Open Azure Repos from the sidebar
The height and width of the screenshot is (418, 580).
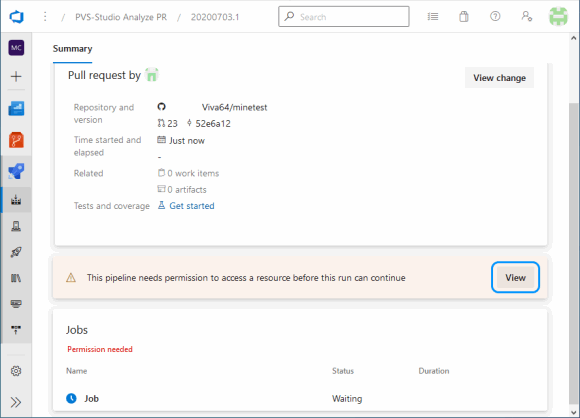point(16,140)
